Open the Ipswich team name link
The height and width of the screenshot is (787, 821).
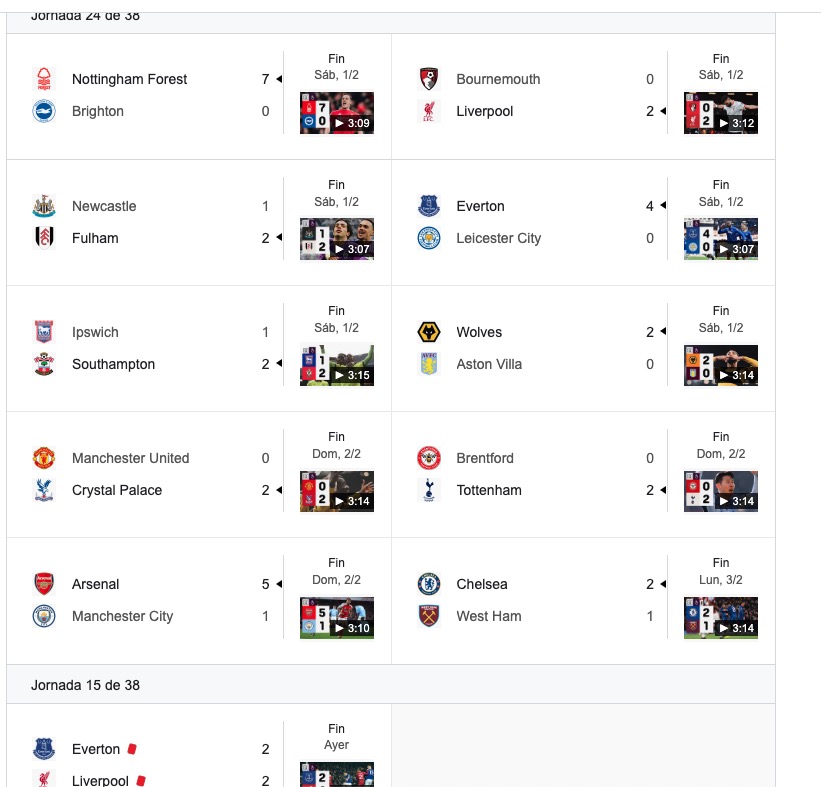pos(95,332)
